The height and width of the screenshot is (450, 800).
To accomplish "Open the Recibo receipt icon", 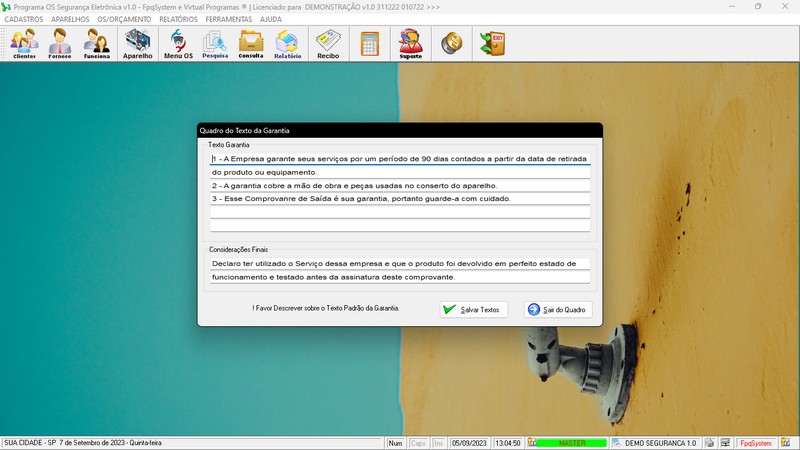I will coord(328,44).
